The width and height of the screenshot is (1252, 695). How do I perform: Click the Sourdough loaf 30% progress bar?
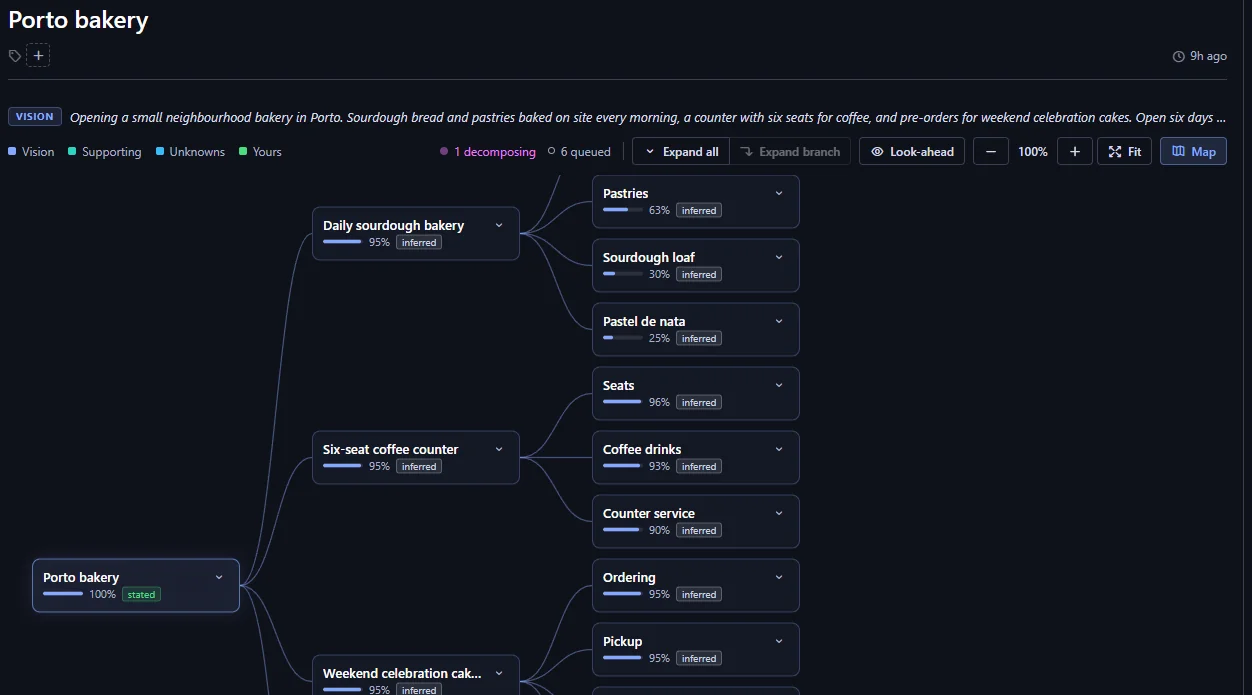tap(623, 274)
